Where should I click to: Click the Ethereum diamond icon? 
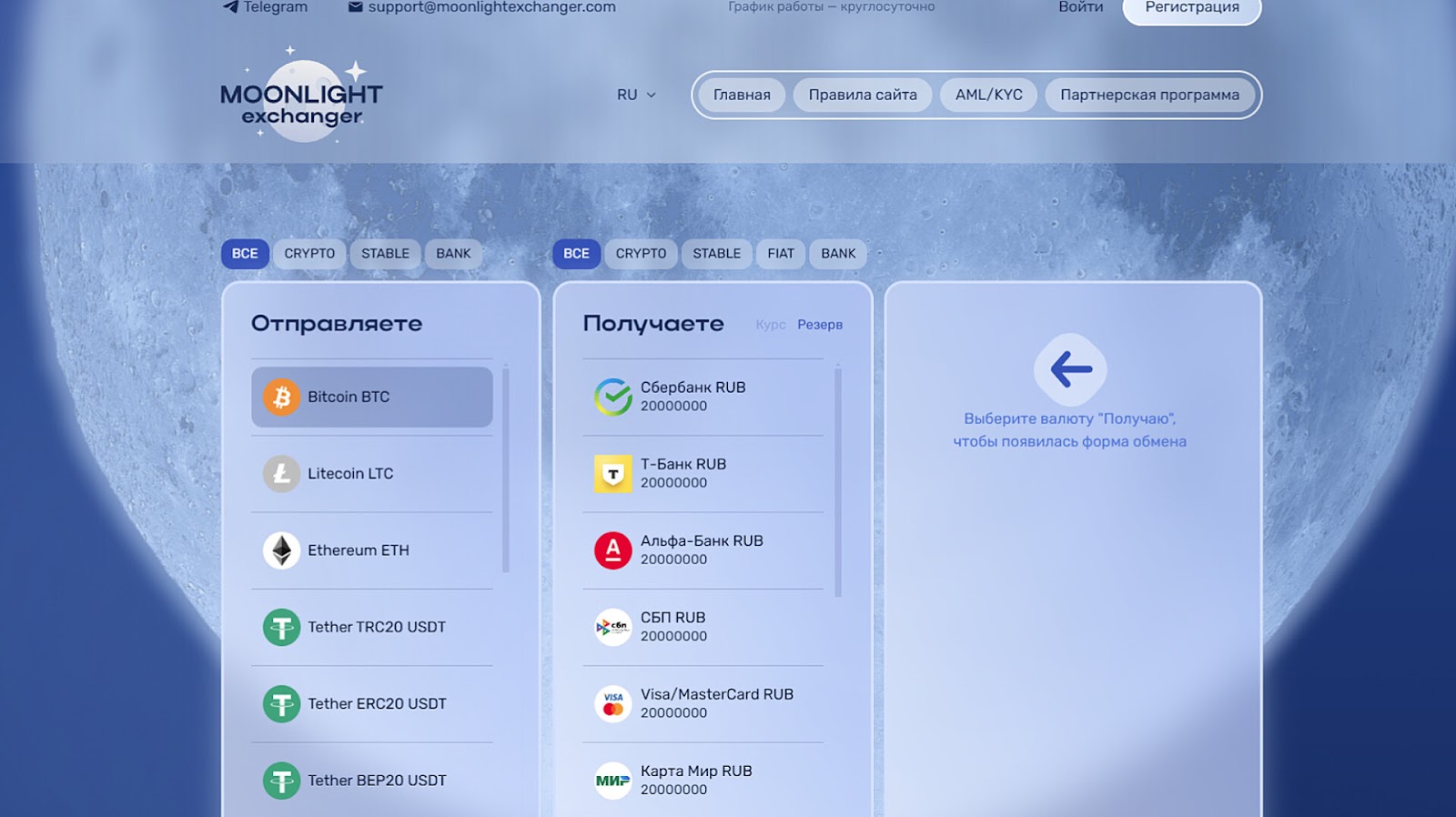[x=282, y=550]
